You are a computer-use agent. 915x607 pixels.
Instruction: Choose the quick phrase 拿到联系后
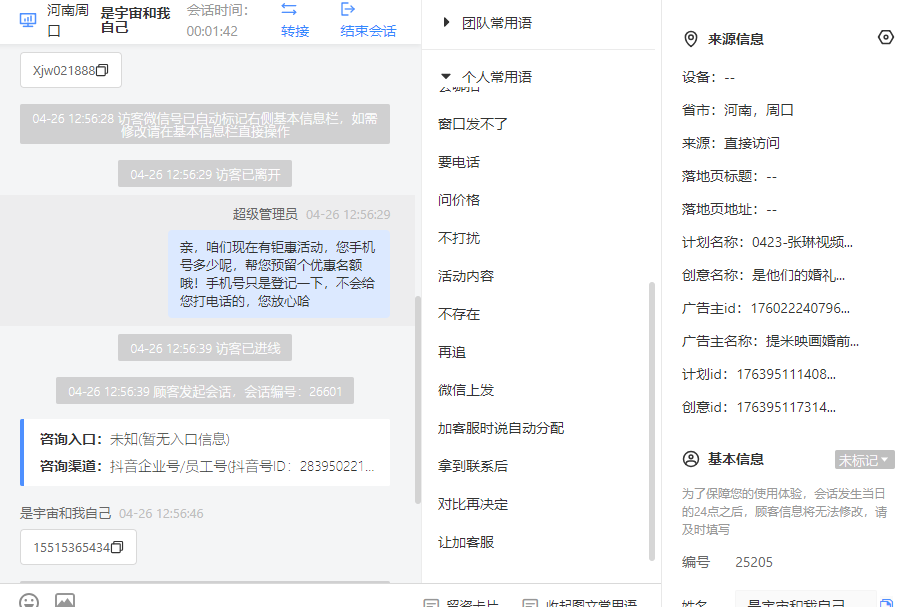click(x=473, y=466)
